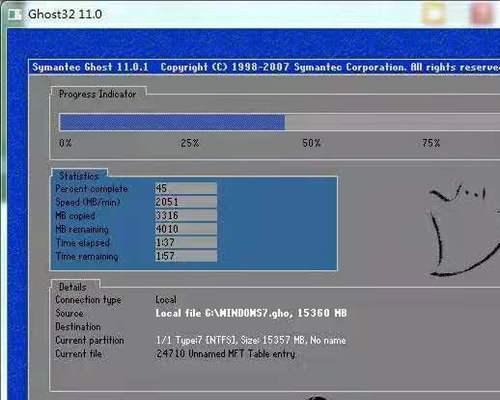Click the Ghost mascot drawing
500x400 pixels.
point(464,230)
